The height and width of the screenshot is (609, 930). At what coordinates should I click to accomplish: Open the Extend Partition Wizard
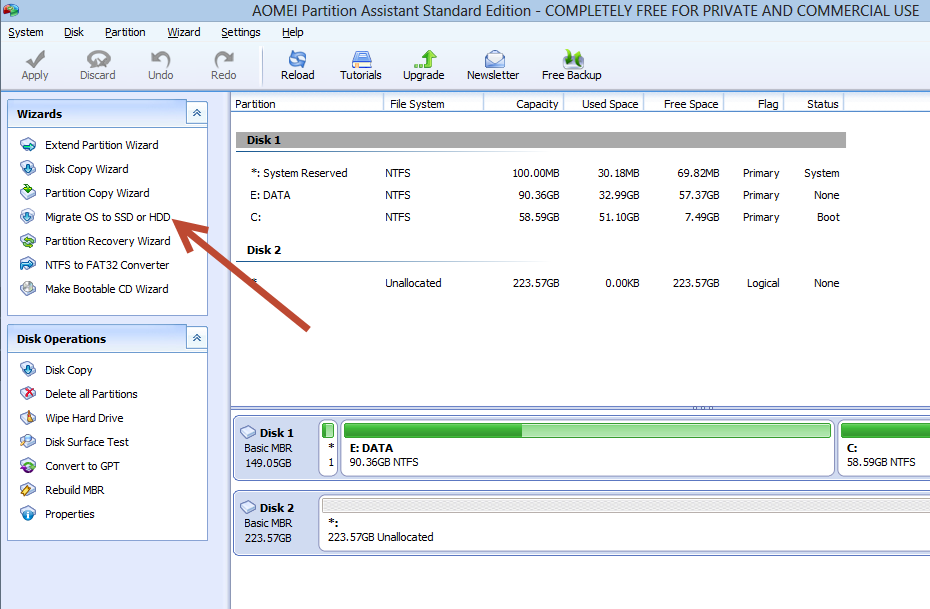coord(101,145)
